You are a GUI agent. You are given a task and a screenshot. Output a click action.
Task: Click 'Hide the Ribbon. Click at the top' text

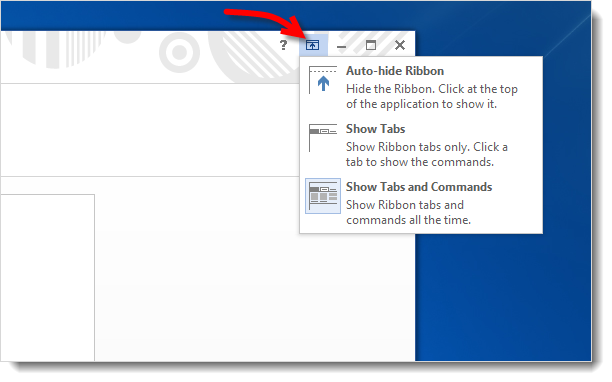click(432, 89)
